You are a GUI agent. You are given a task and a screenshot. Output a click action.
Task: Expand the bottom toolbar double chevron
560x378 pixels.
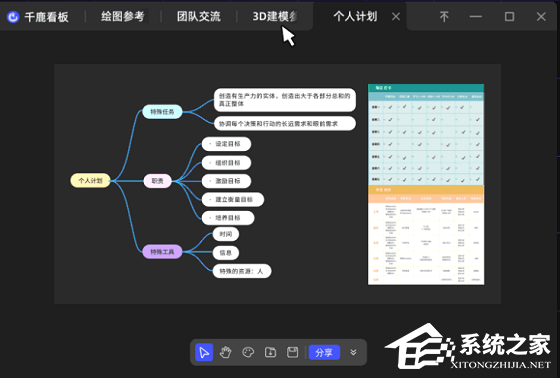point(353,352)
